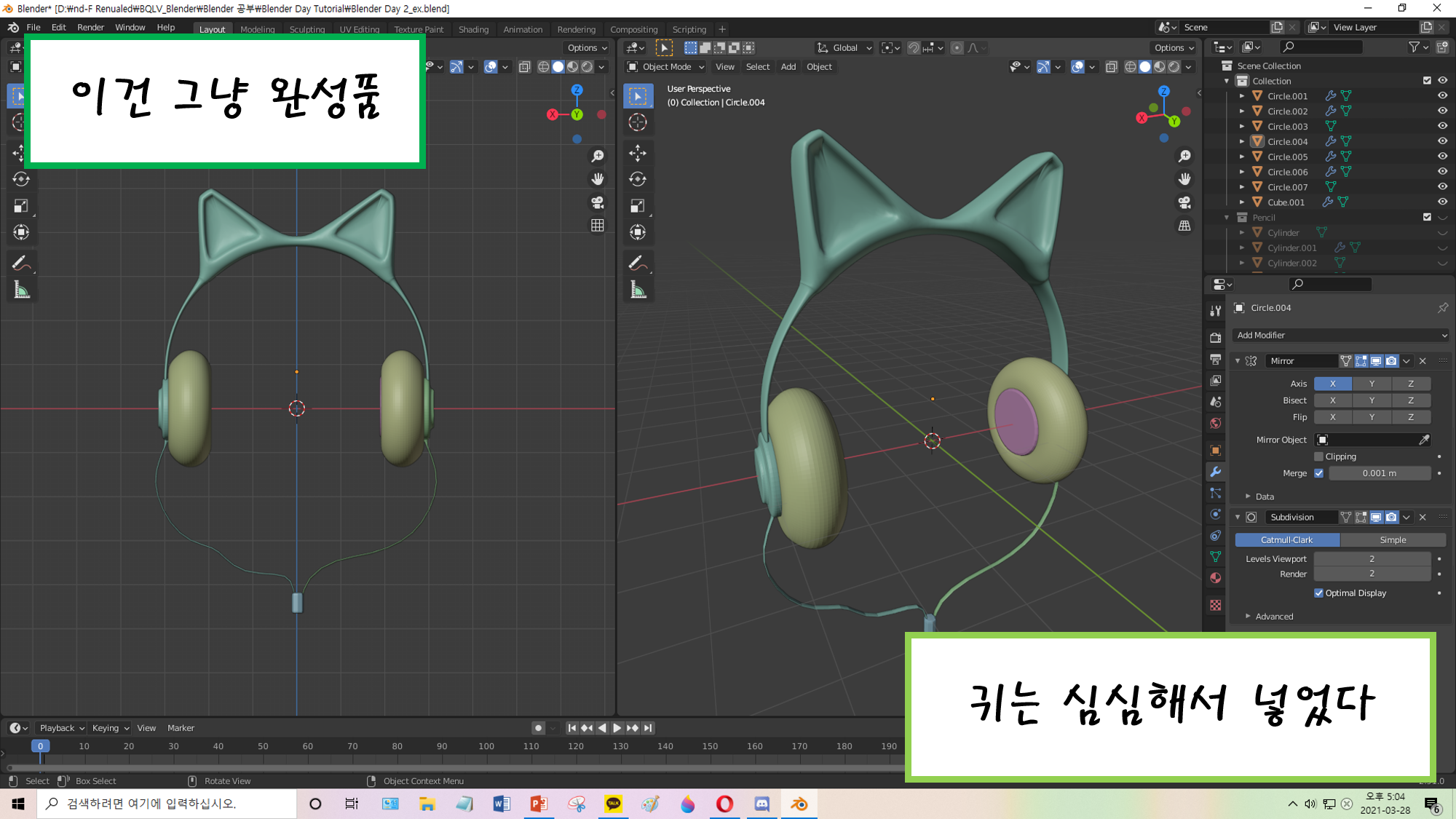Select the Move tool in right viewport
Image resolution: width=1456 pixels, height=819 pixels.
coord(638,153)
